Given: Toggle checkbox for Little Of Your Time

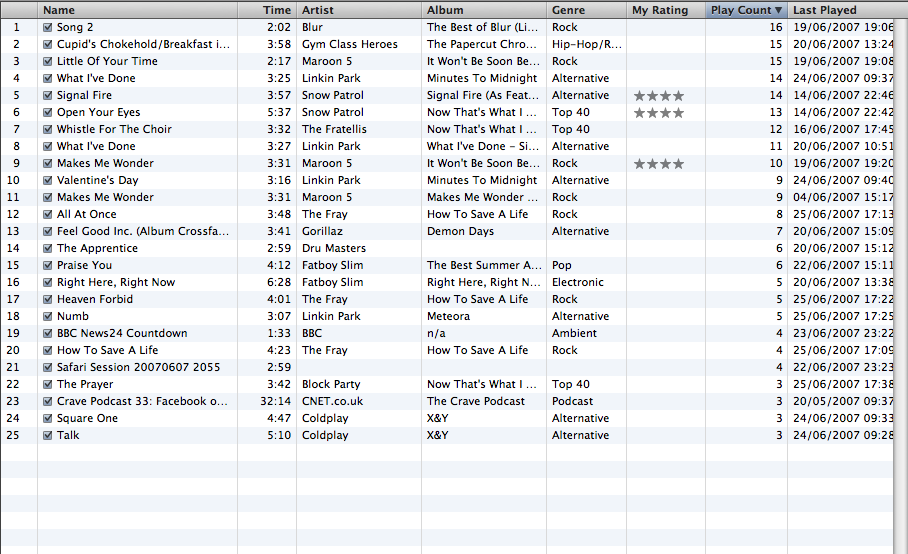Looking at the screenshot, I should (47, 61).
